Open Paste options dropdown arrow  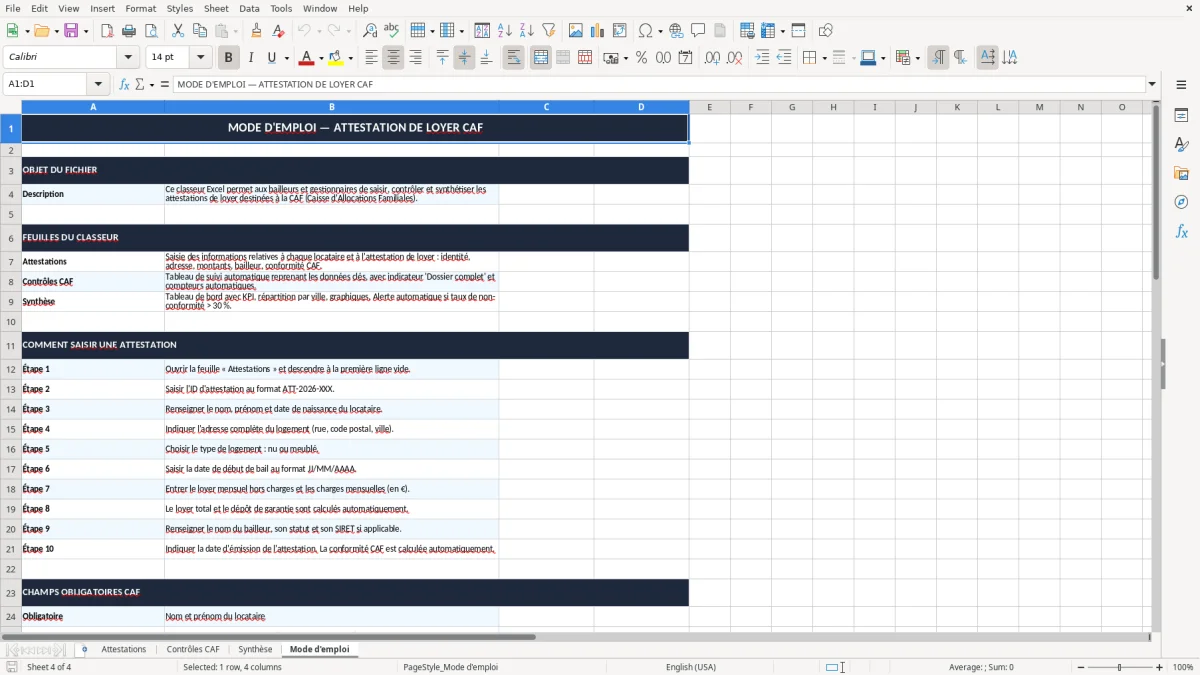234,31
